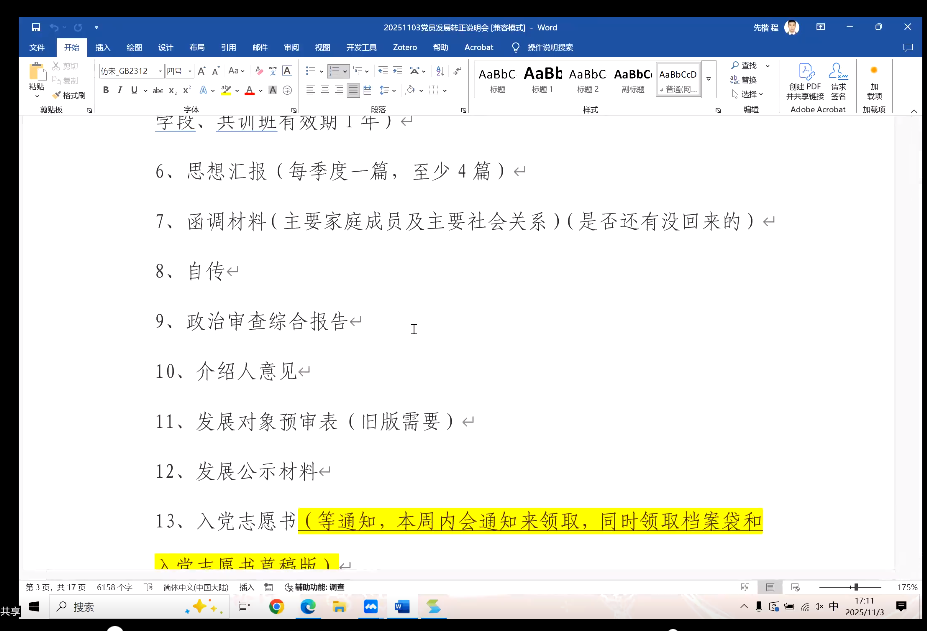The height and width of the screenshot is (631, 927).
Task: Click the text highlight color marker icon
Action: pos(227,90)
